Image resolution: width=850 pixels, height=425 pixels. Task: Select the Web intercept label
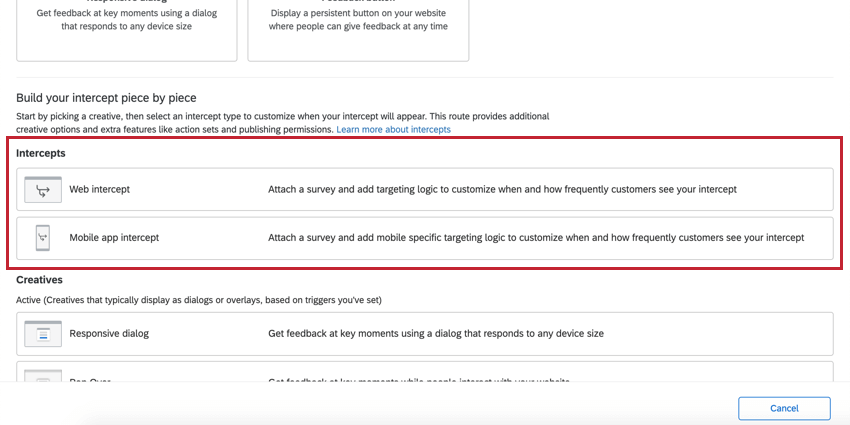[x=99, y=190]
